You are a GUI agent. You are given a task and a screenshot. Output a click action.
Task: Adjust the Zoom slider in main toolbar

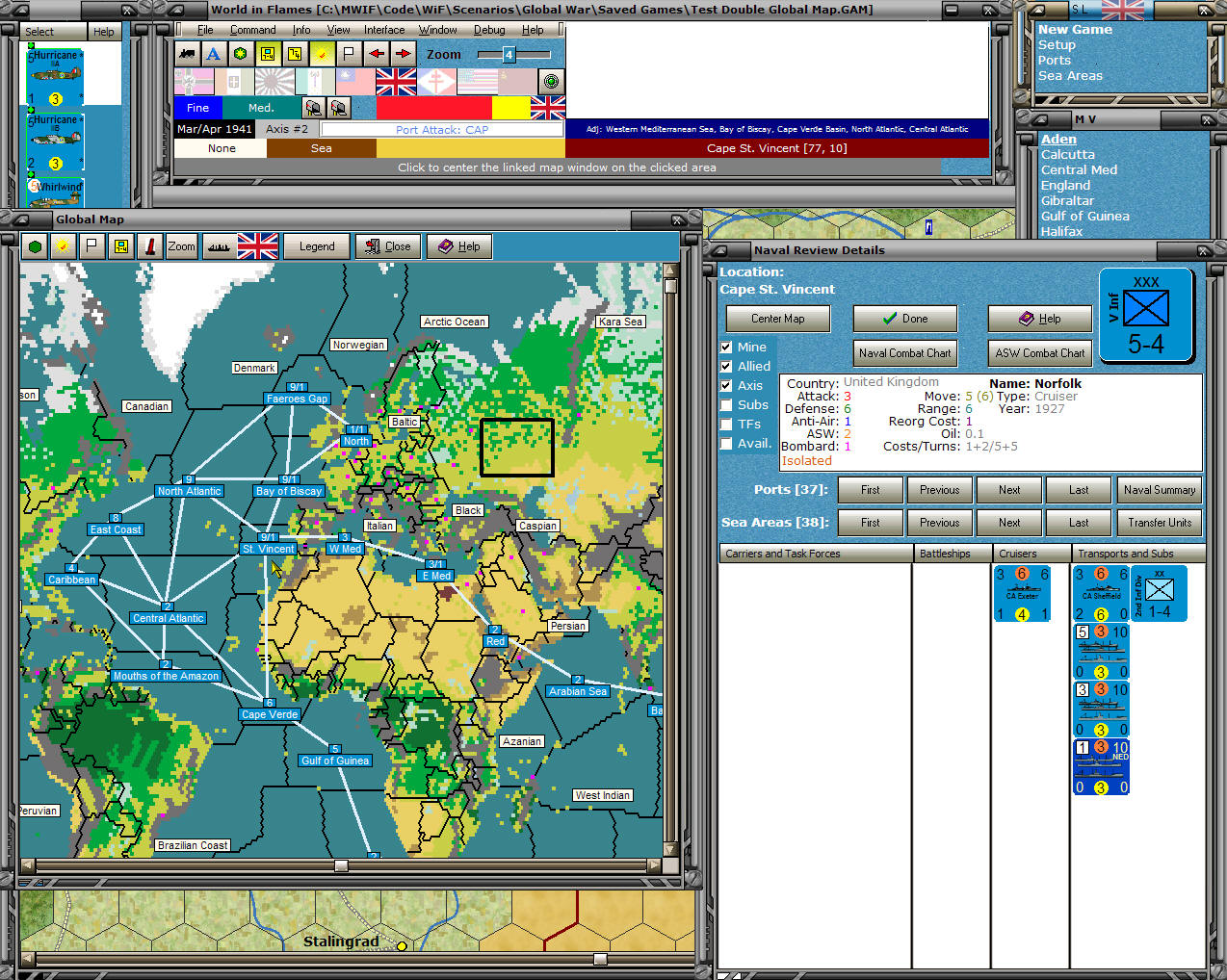514,55
